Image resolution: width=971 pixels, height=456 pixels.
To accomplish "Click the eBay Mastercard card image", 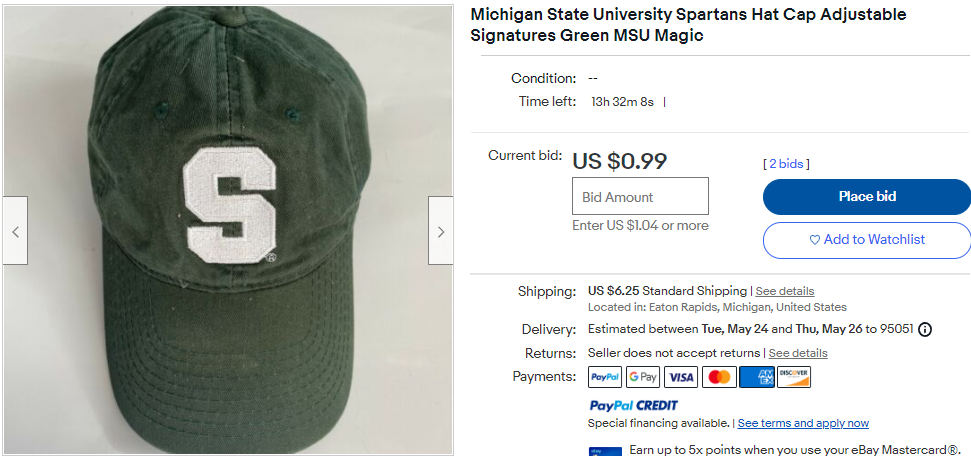I will (x=605, y=451).
